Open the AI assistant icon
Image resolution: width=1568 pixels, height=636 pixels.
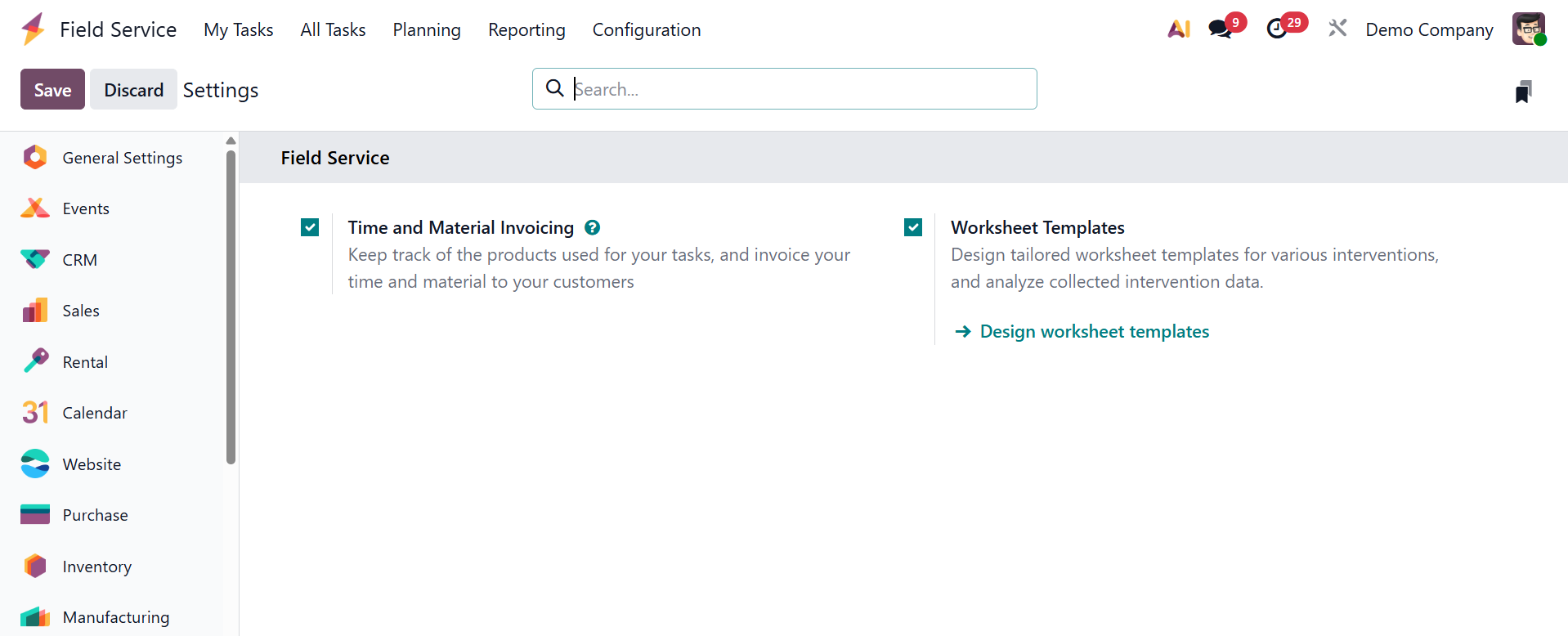click(1178, 29)
